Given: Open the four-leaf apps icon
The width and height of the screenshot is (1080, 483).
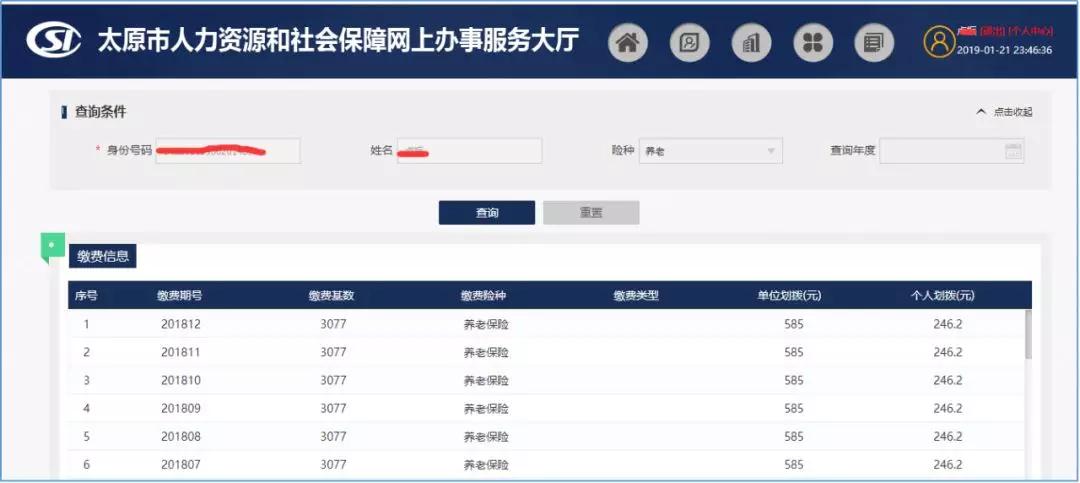Looking at the screenshot, I should [813, 42].
